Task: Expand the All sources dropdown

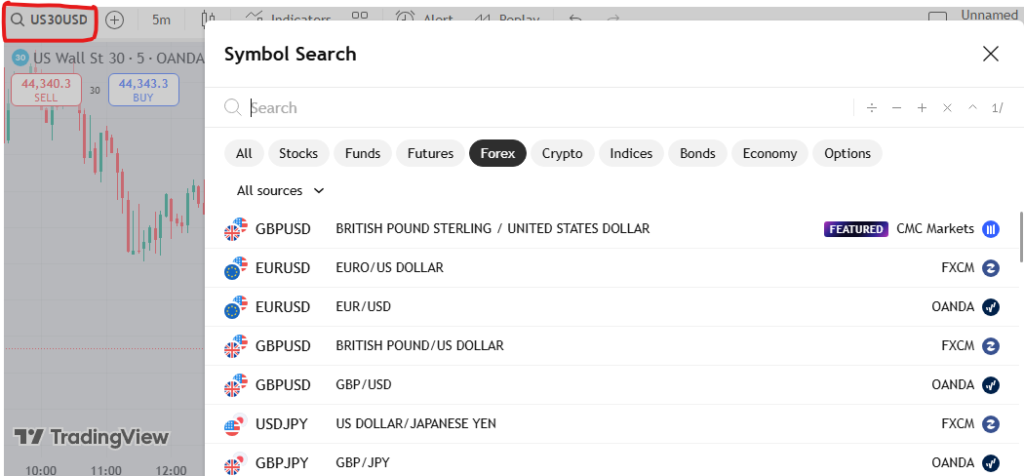Action: click(x=280, y=191)
